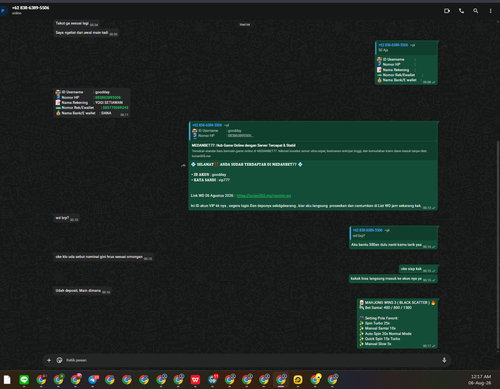The height and width of the screenshot is (389, 500).
Task: Start a voice call using the phone icon
Action: (461, 11)
